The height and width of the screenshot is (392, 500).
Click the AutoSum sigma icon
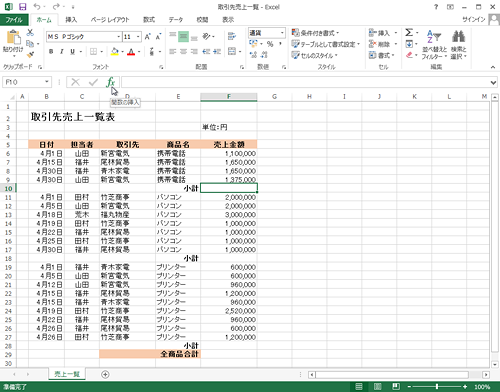click(409, 33)
